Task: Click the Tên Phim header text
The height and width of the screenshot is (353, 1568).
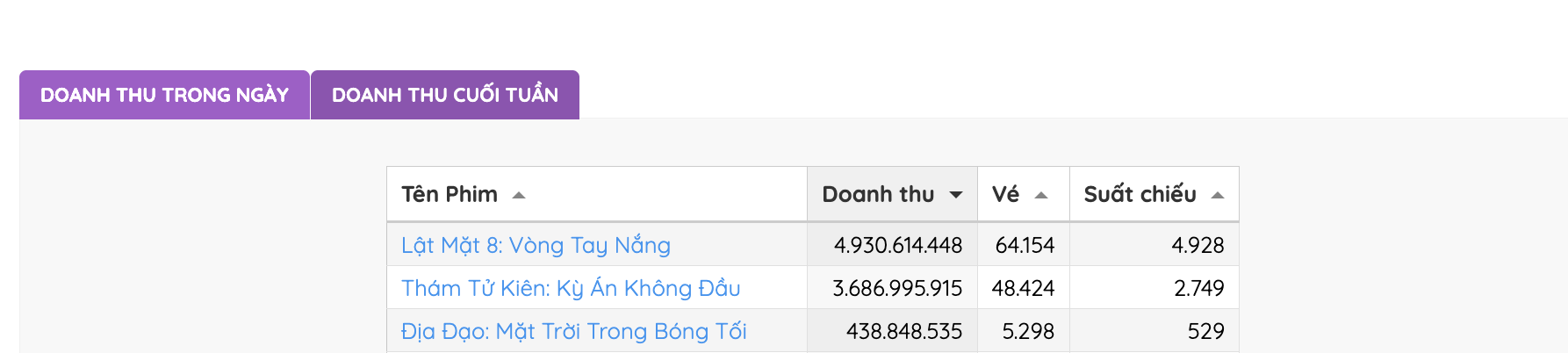Action: pyautogui.click(x=450, y=194)
